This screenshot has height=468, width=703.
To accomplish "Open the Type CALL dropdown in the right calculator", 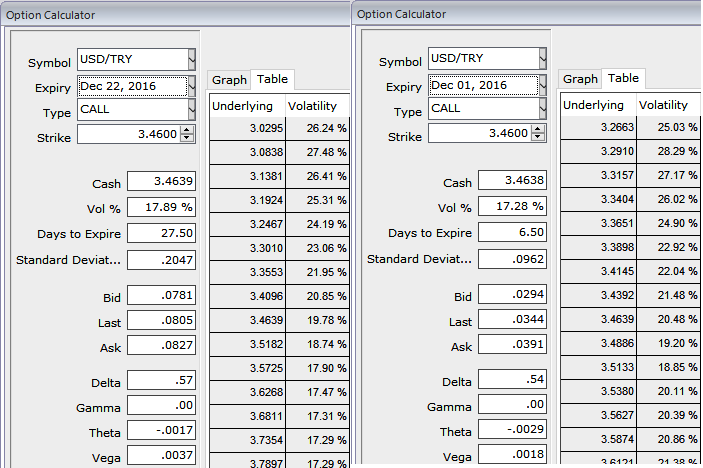I will click(x=542, y=108).
